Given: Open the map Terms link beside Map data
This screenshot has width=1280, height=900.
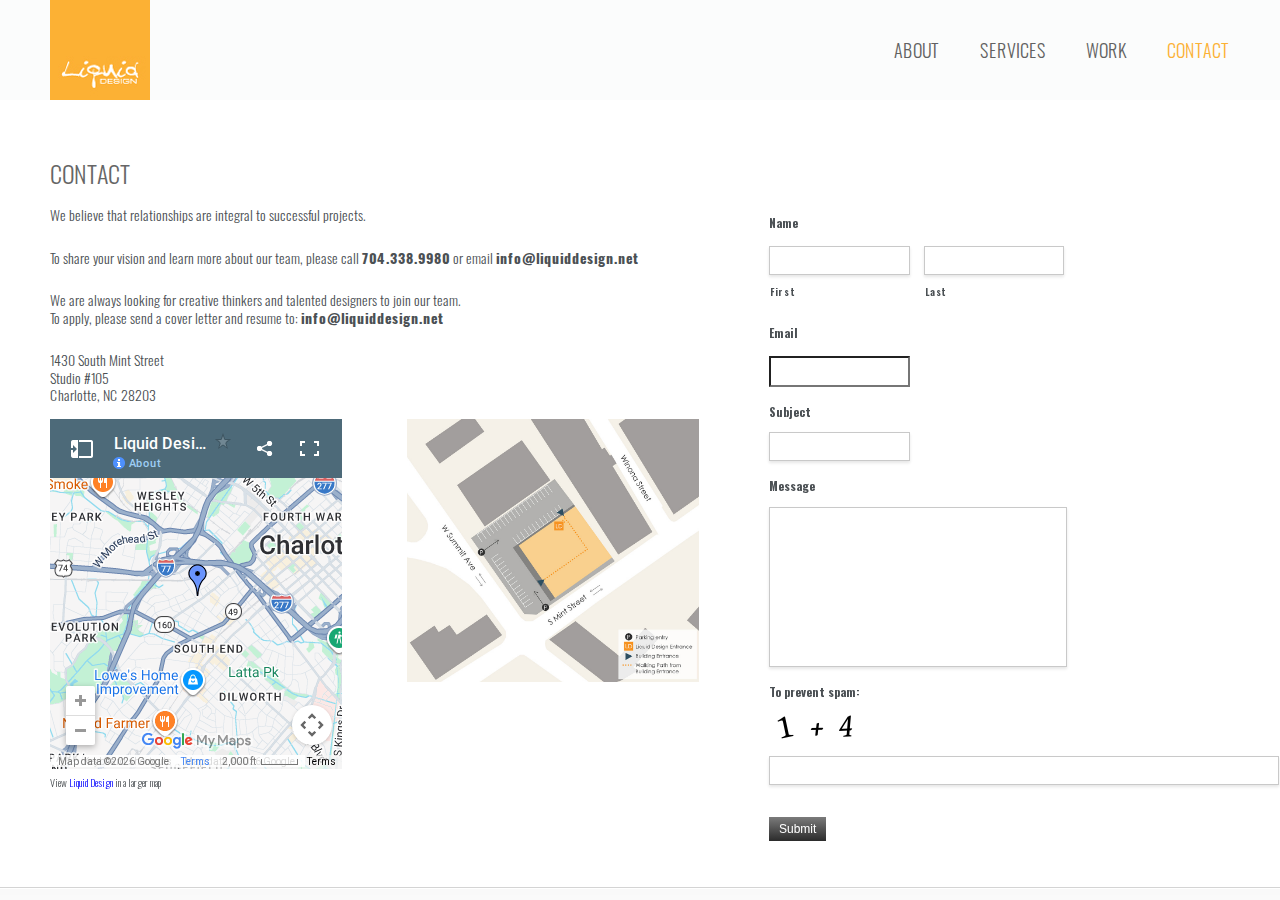Looking at the screenshot, I should (195, 761).
